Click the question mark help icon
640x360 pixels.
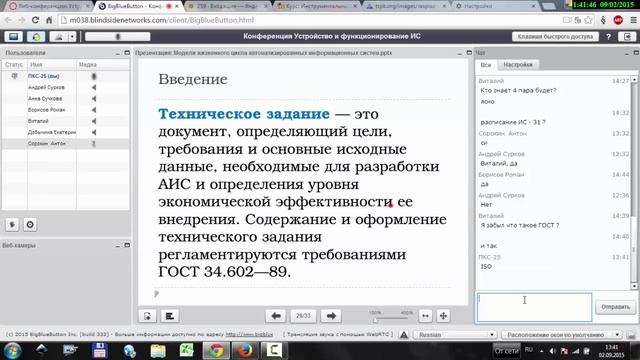click(609, 37)
